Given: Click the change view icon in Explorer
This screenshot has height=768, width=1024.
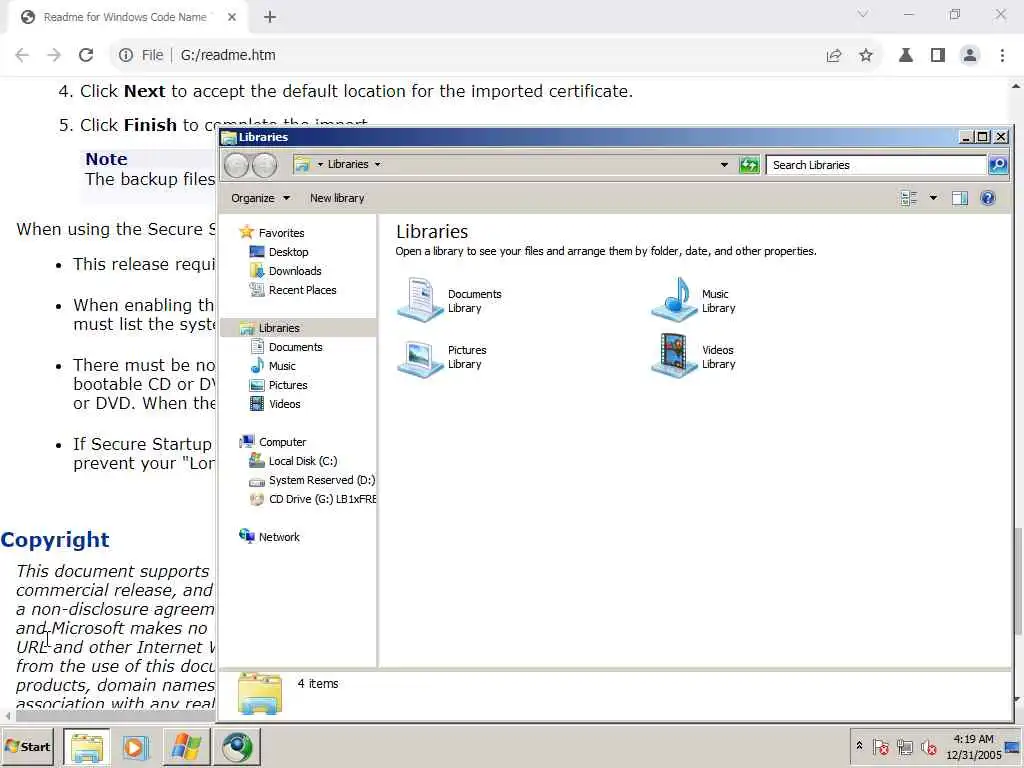Looking at the screenshot, I should click(x=908, y=198).
